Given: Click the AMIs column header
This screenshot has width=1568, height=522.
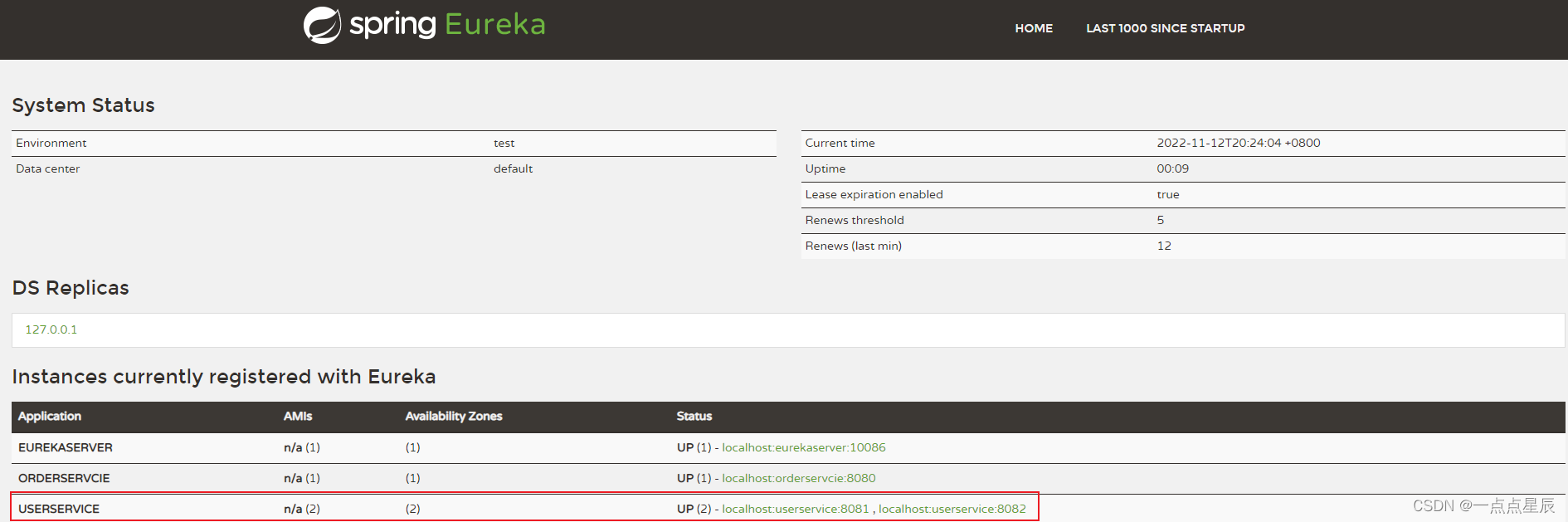Looking at the screenshot, I should (x=298, y=416).
